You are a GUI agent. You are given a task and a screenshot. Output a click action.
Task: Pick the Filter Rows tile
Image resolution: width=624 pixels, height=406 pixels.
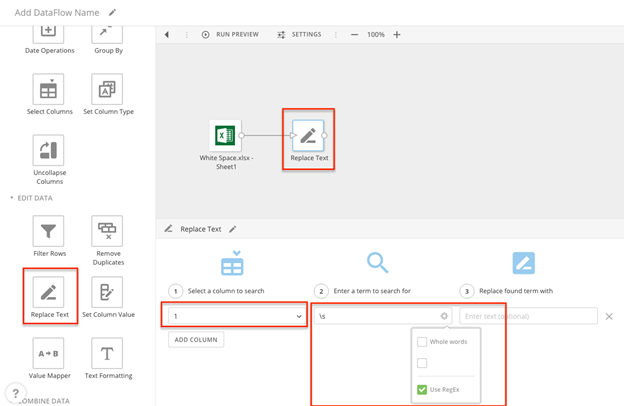(x=49, y=231)
